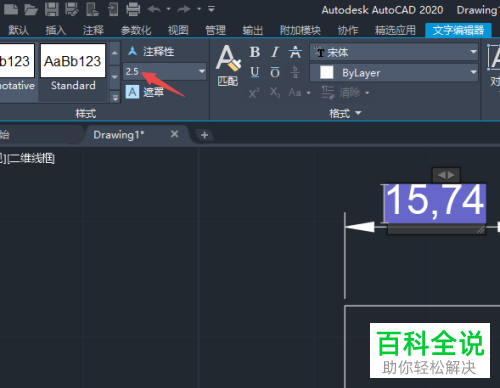Image resolution: width=500 pixels, height=388 pixels.
Task: Open the 插入 ribbon tab
Action: click(56, 31)
